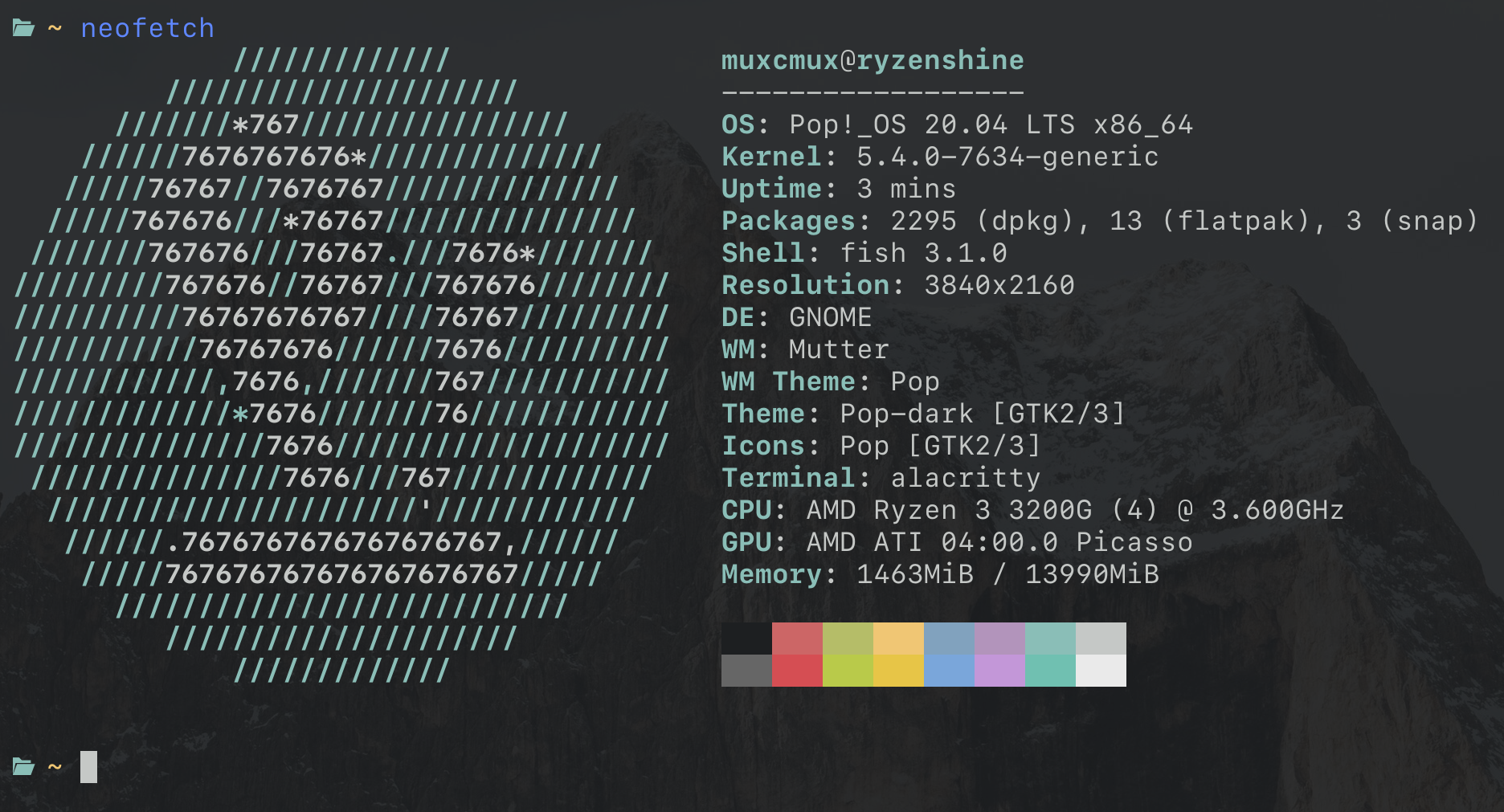The width and height of the screenshot is (1504, 812).
Task: Click the dashed separator under the username
Action: coord(873,92)
